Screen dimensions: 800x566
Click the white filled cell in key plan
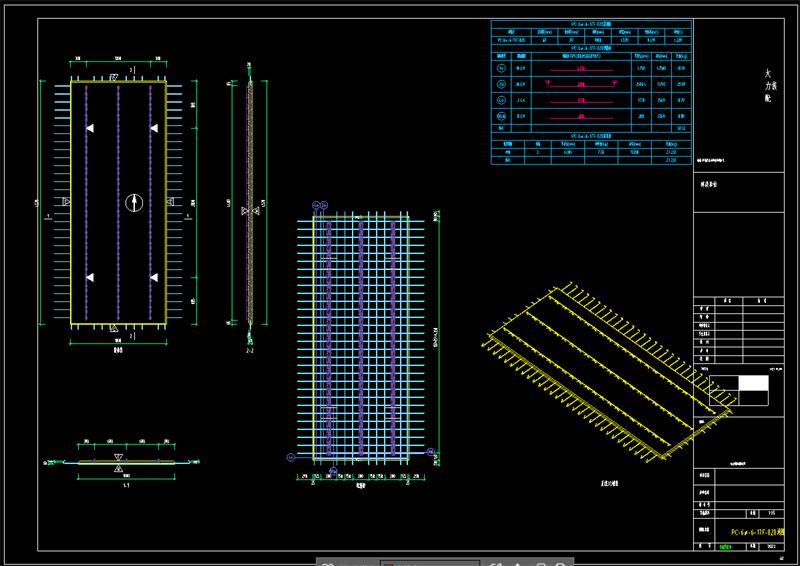coord(753,383)
